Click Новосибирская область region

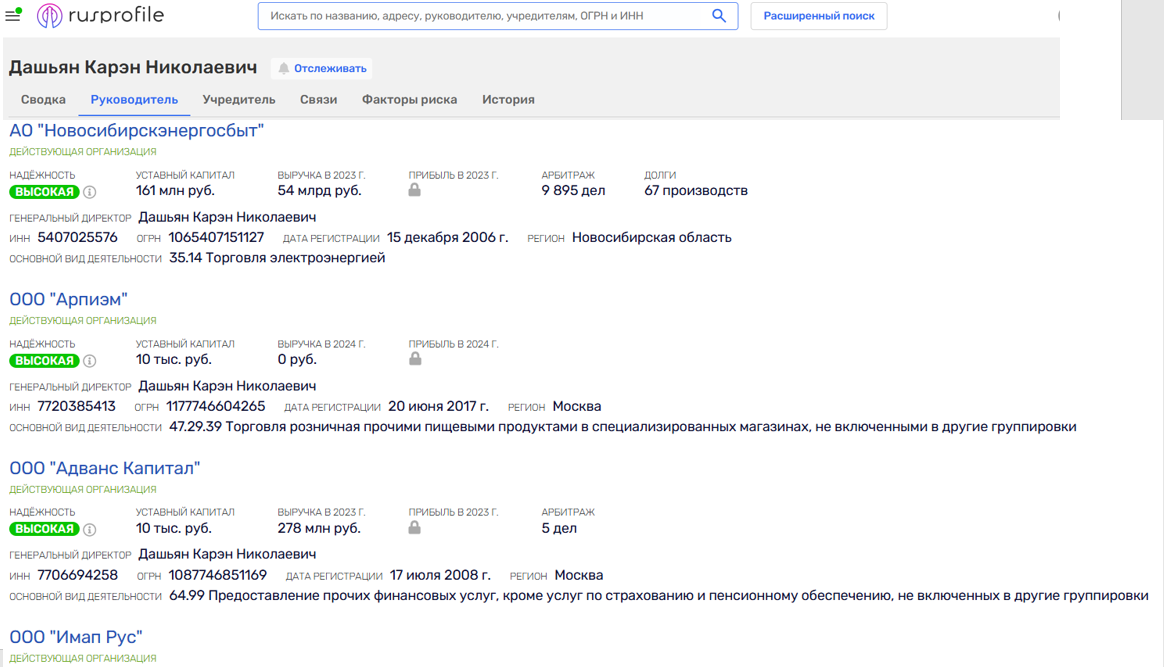(x=652, y=237)
